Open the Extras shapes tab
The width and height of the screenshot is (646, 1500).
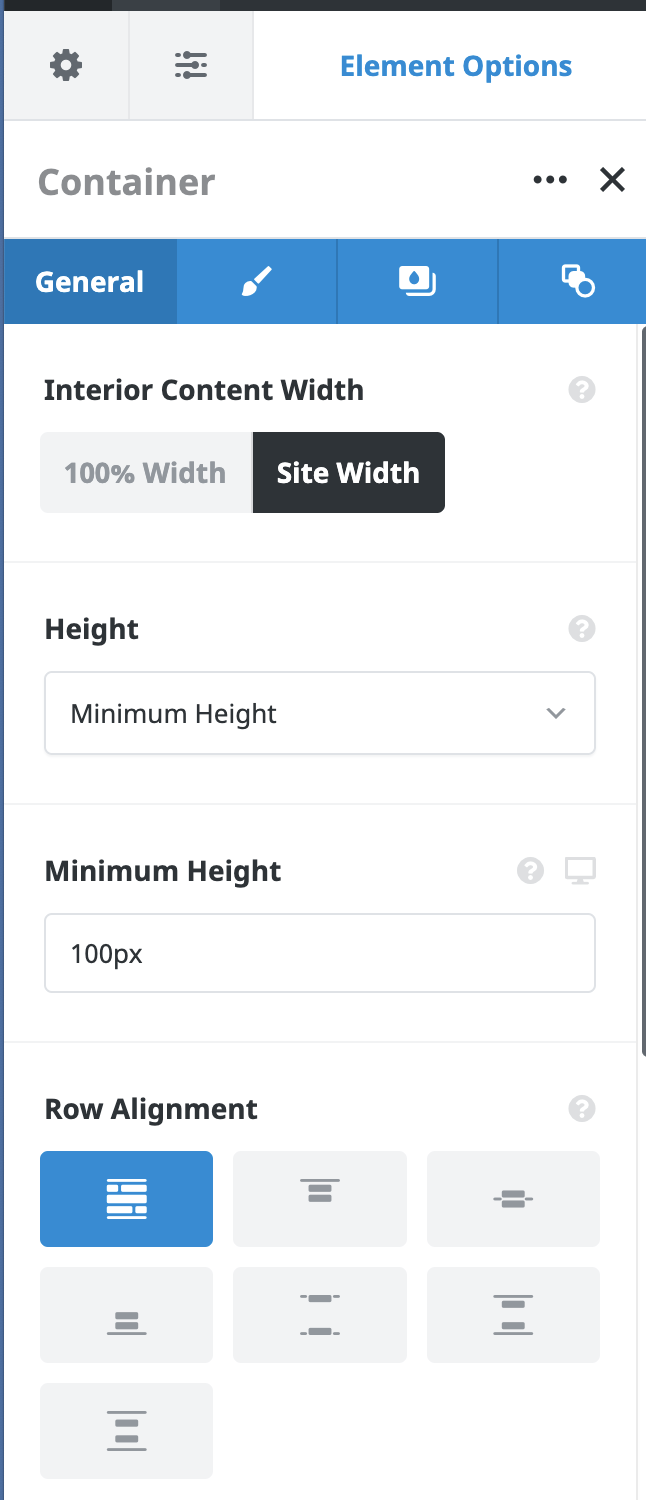(x=577, y=282)
